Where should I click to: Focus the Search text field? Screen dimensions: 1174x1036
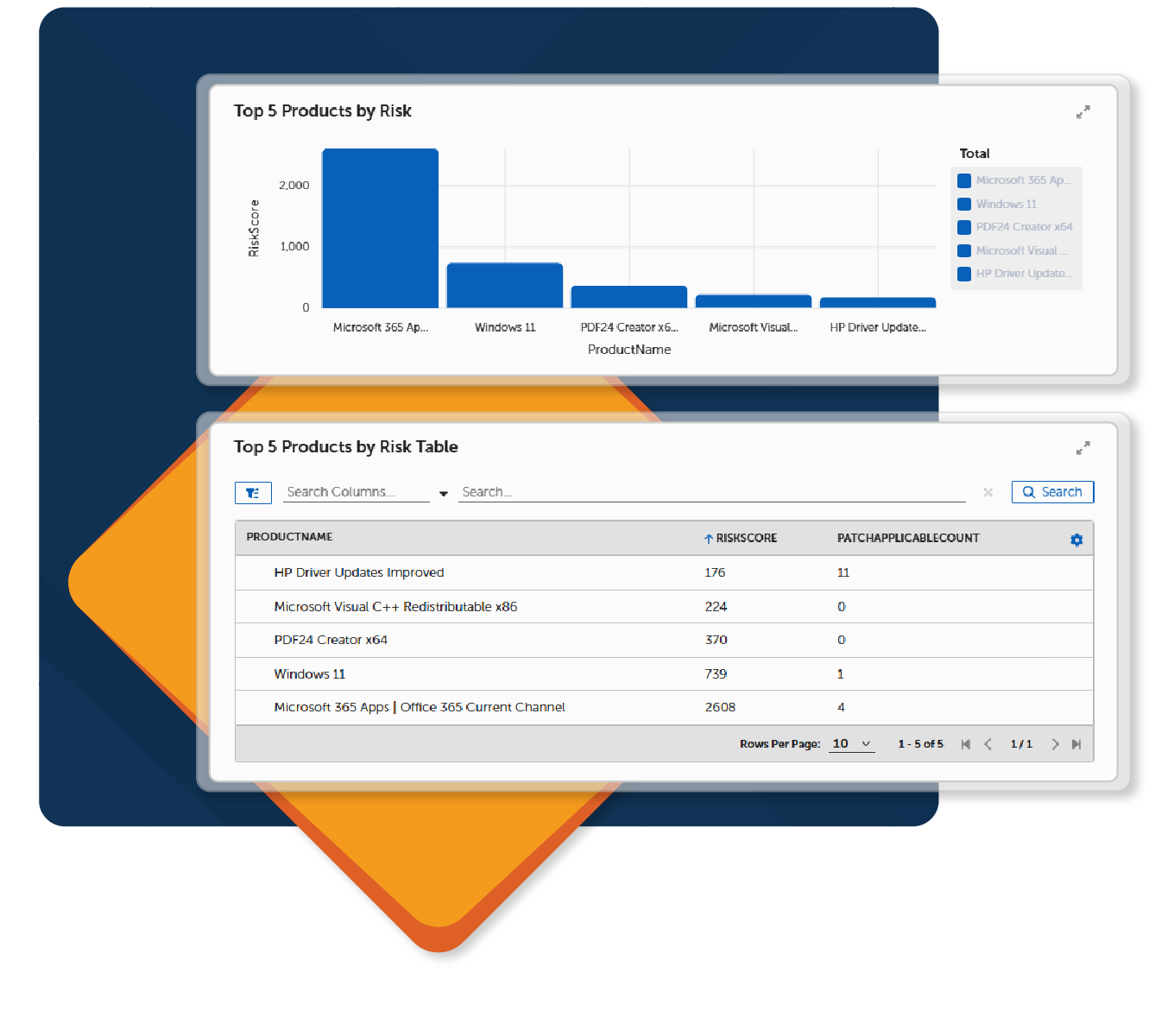[x=712, y=492]
